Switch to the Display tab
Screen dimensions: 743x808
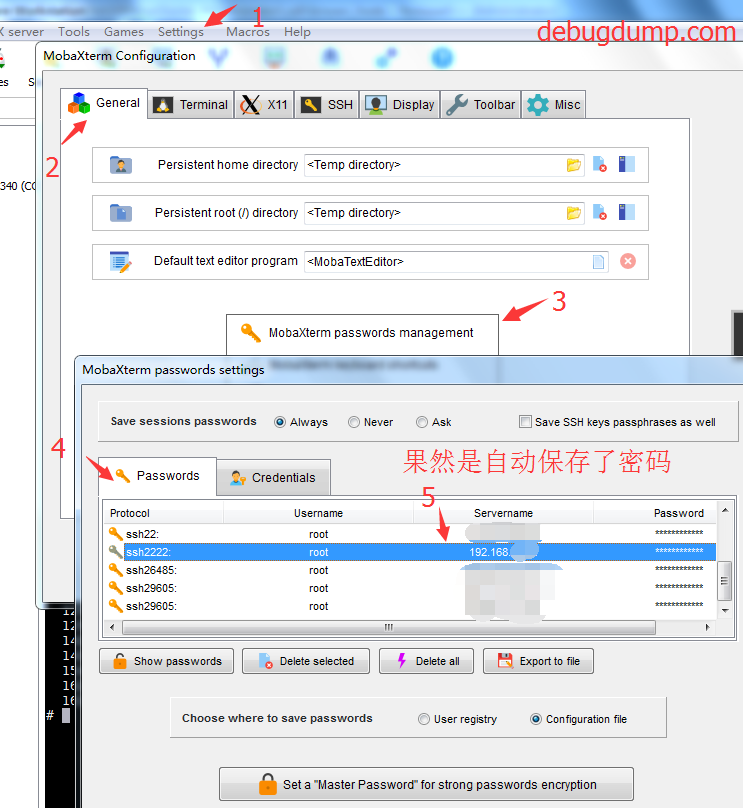(x=400, y=105)
